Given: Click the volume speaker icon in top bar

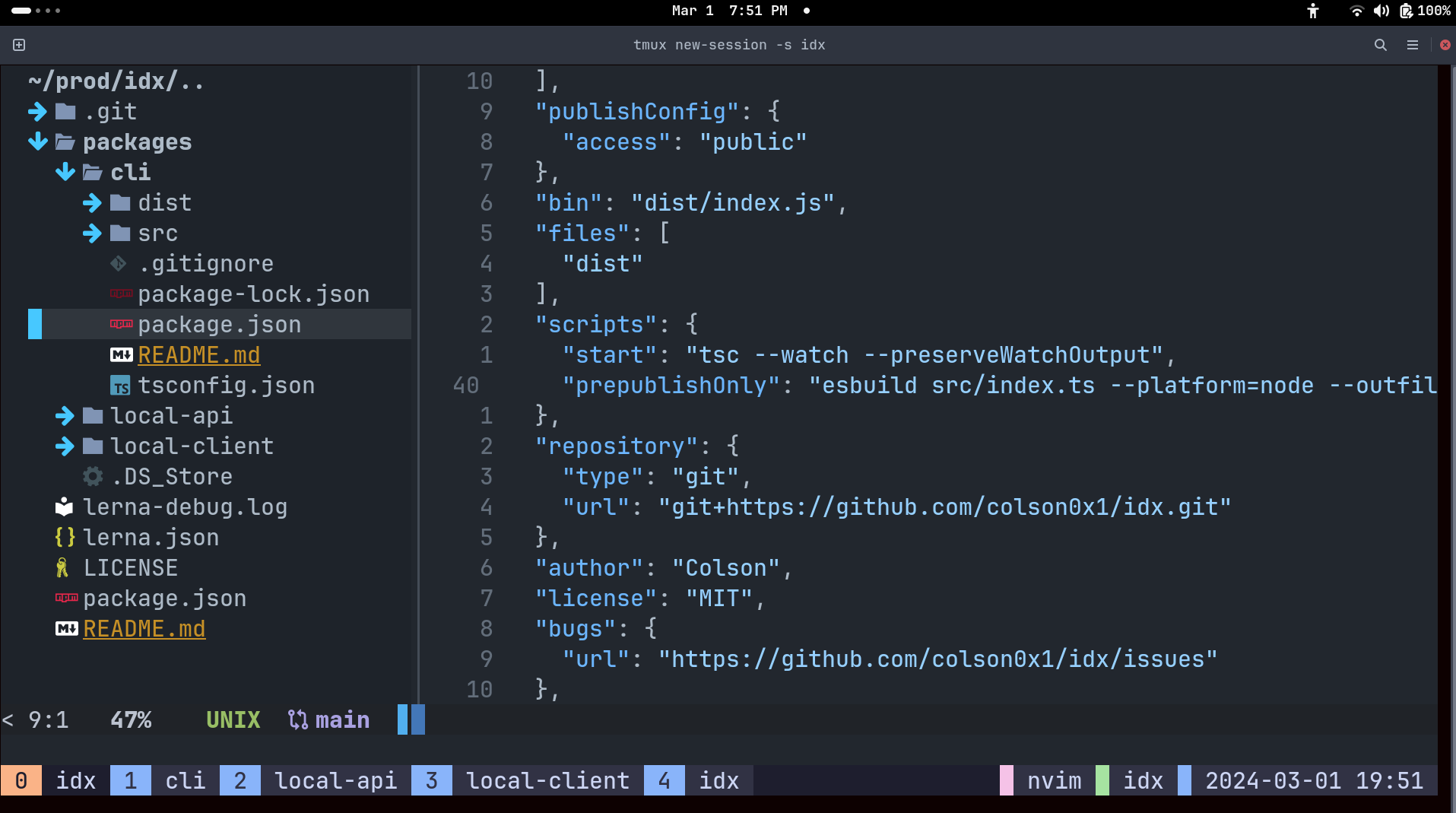Looking at the screenshot, I should click(x=1381, y=11).
